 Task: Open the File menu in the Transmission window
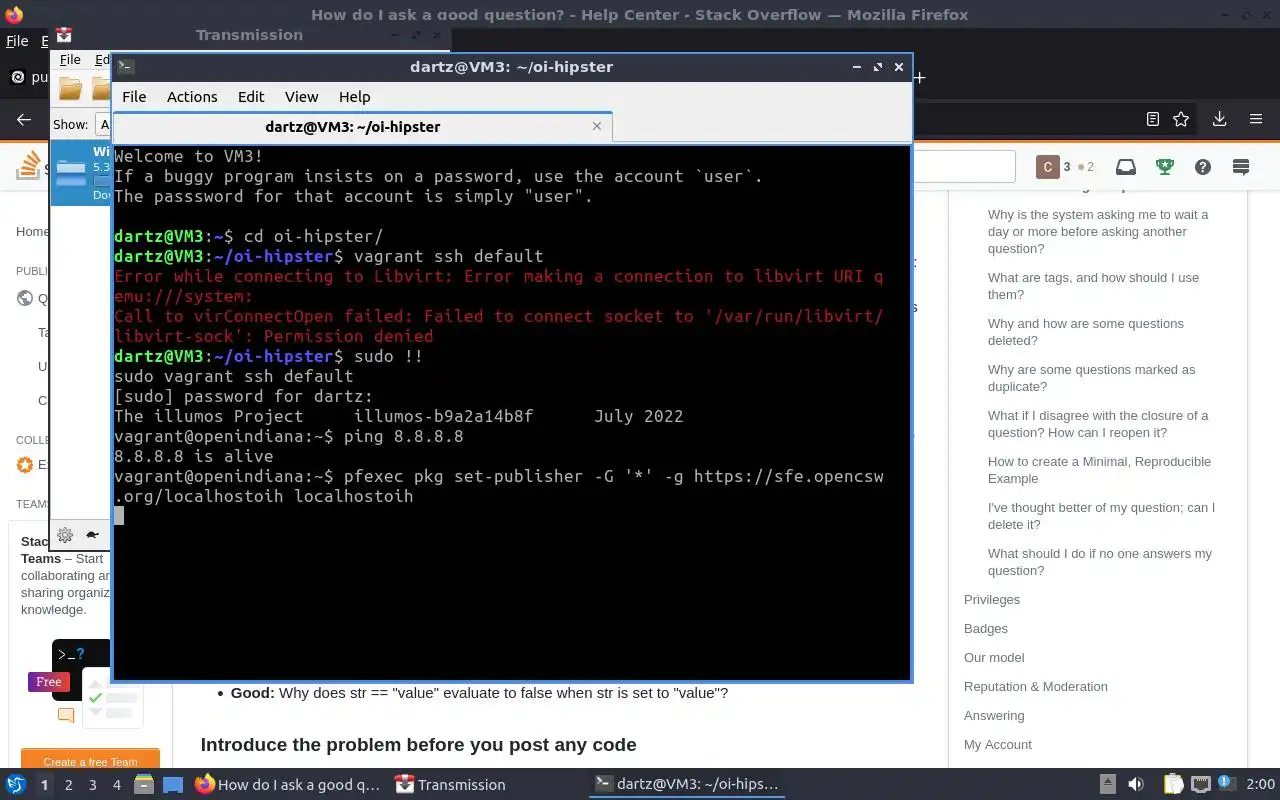click(69, 60)
